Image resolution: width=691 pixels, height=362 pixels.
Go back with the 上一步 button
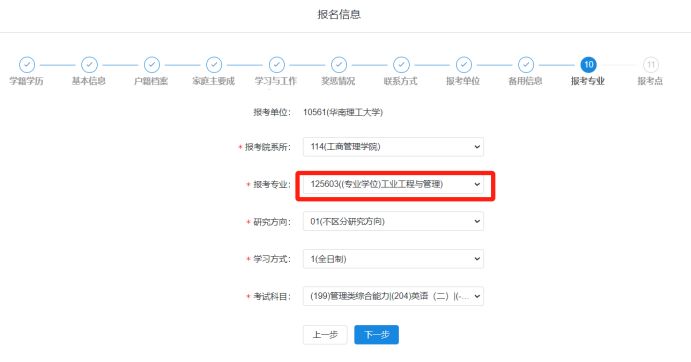coord(325,335)
